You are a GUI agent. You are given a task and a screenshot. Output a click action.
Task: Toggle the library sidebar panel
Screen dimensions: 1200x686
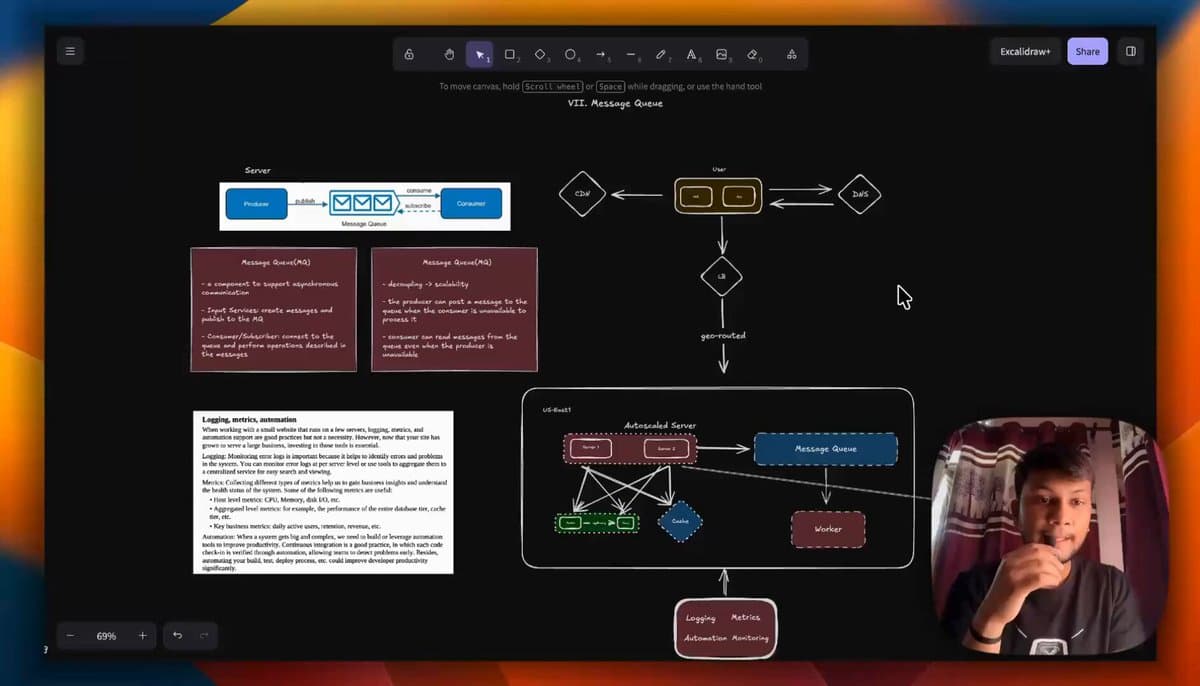tap(1130, 51)
